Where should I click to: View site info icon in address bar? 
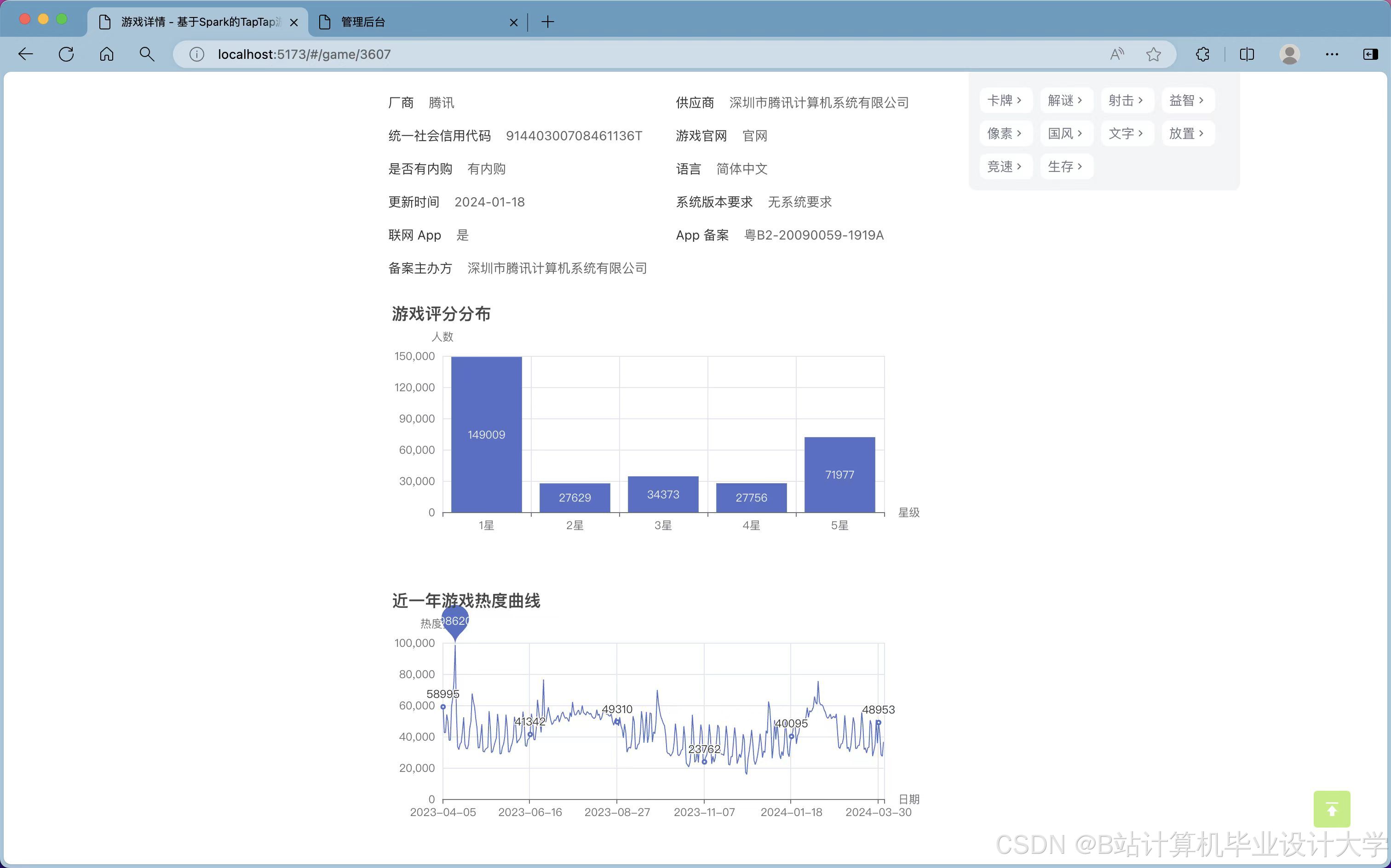(196, 54)
